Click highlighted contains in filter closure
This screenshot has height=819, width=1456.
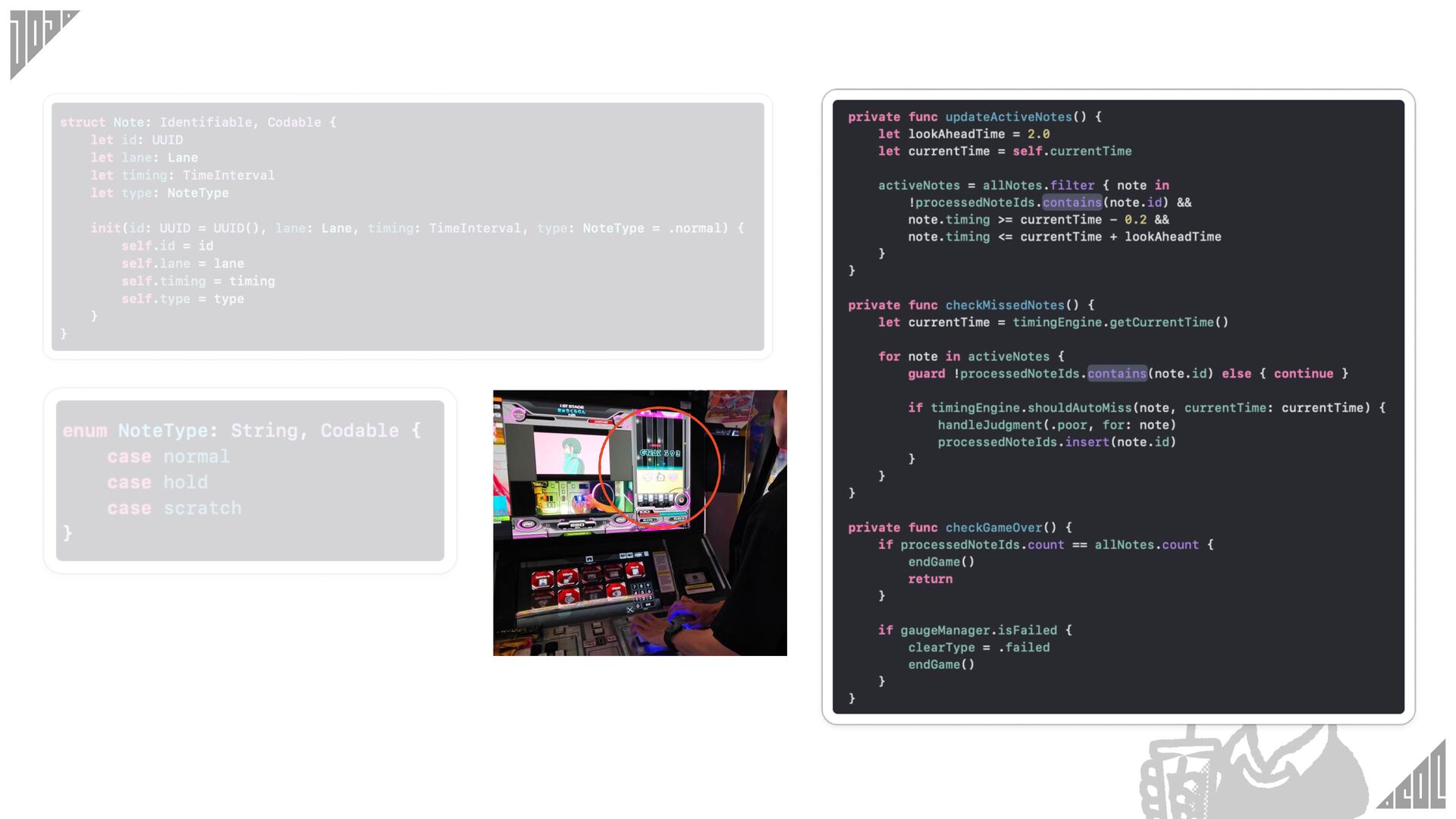pos(1071,202)
